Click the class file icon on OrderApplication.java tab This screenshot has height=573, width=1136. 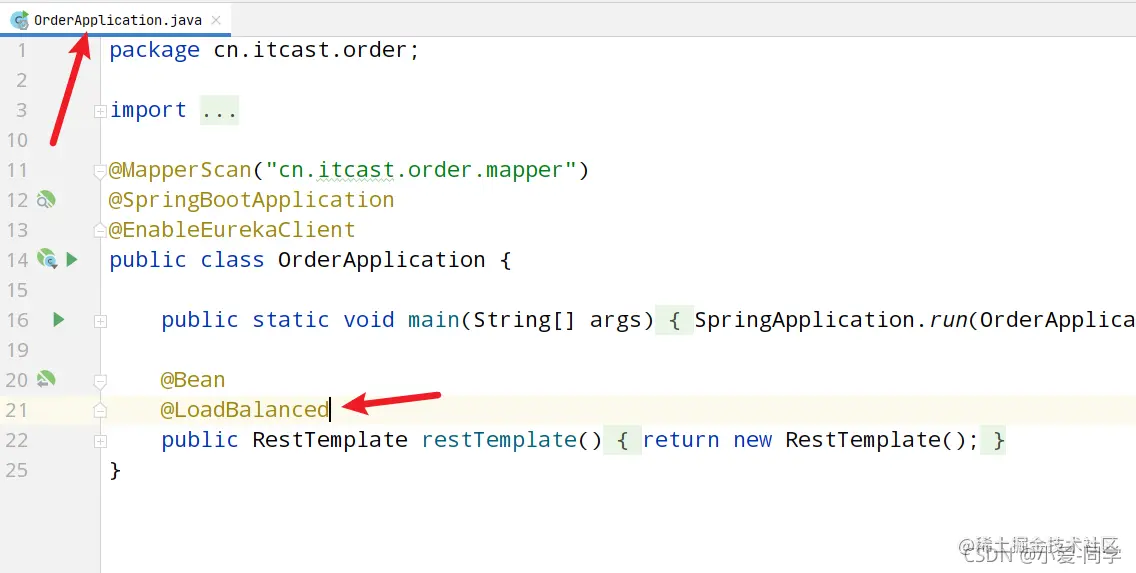pos(20,20)
